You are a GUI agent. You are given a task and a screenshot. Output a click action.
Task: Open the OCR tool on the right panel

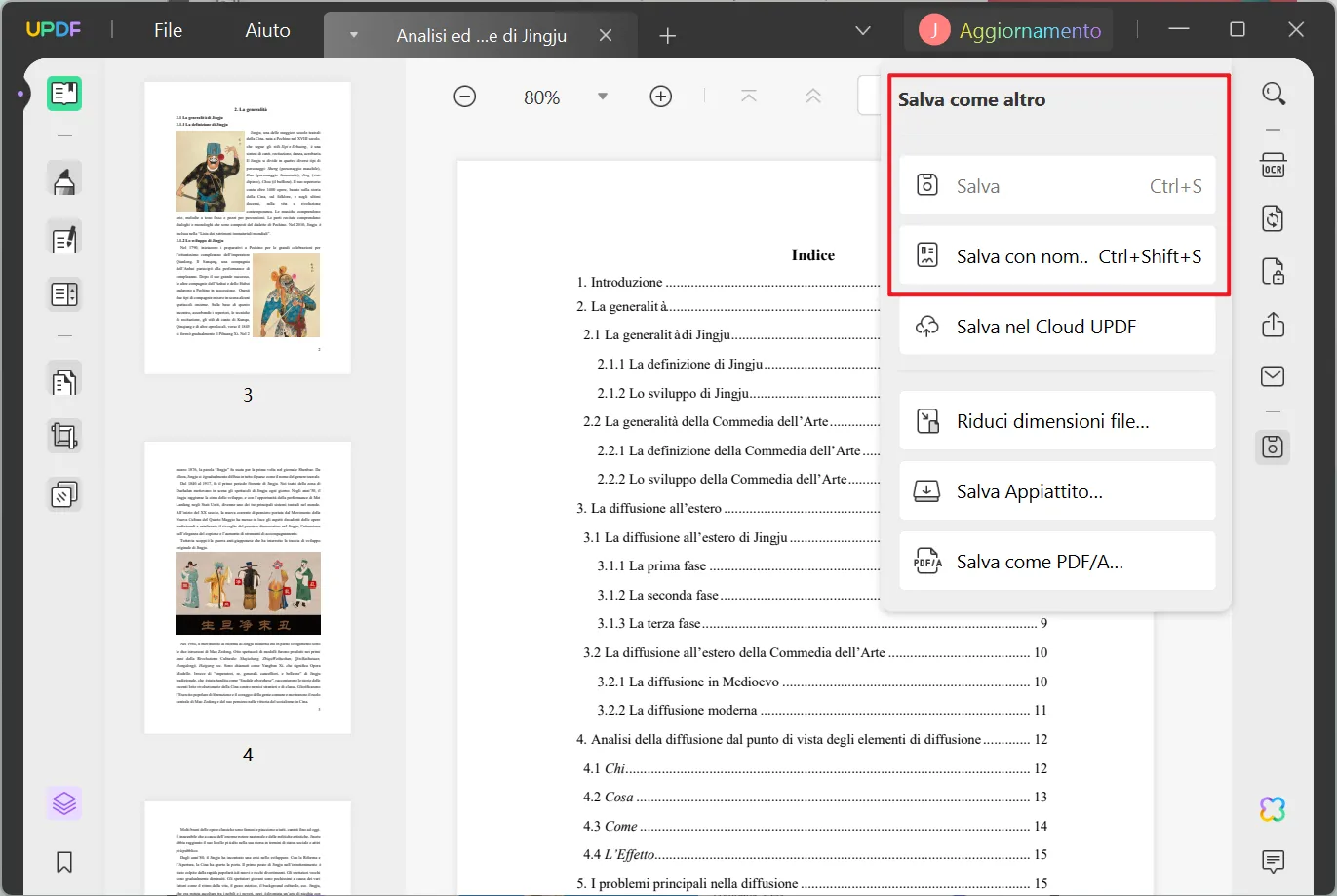pyautogui.click(x=1273, y=166)
